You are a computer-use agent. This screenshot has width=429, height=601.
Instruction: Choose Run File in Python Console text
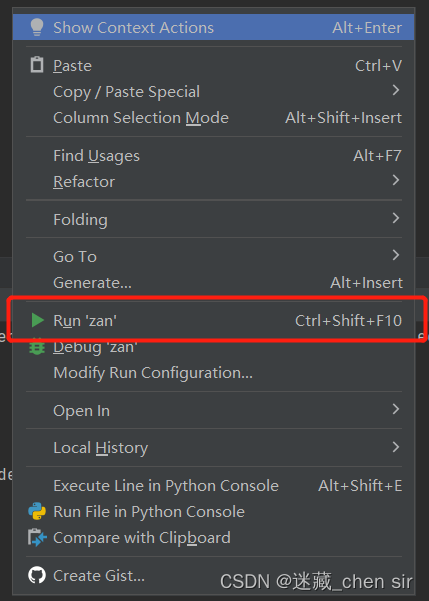149,512
